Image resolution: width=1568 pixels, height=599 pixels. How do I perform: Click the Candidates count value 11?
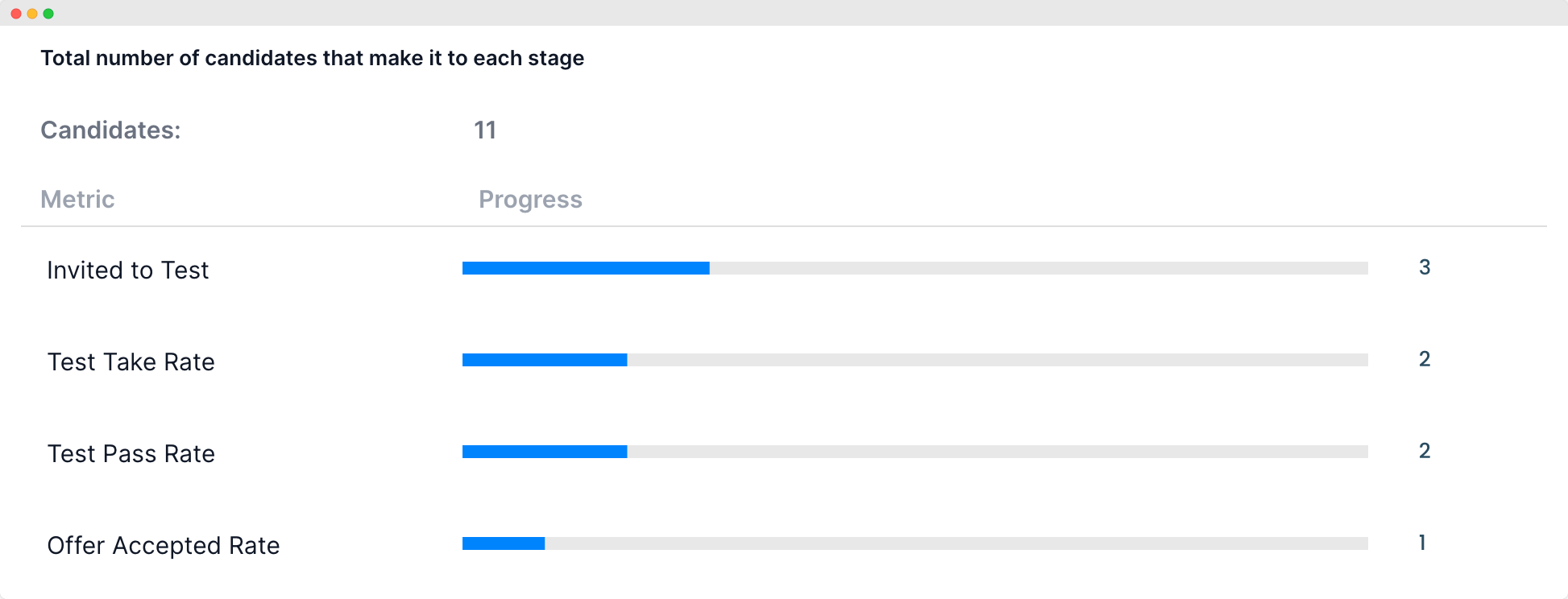[485, 130]
